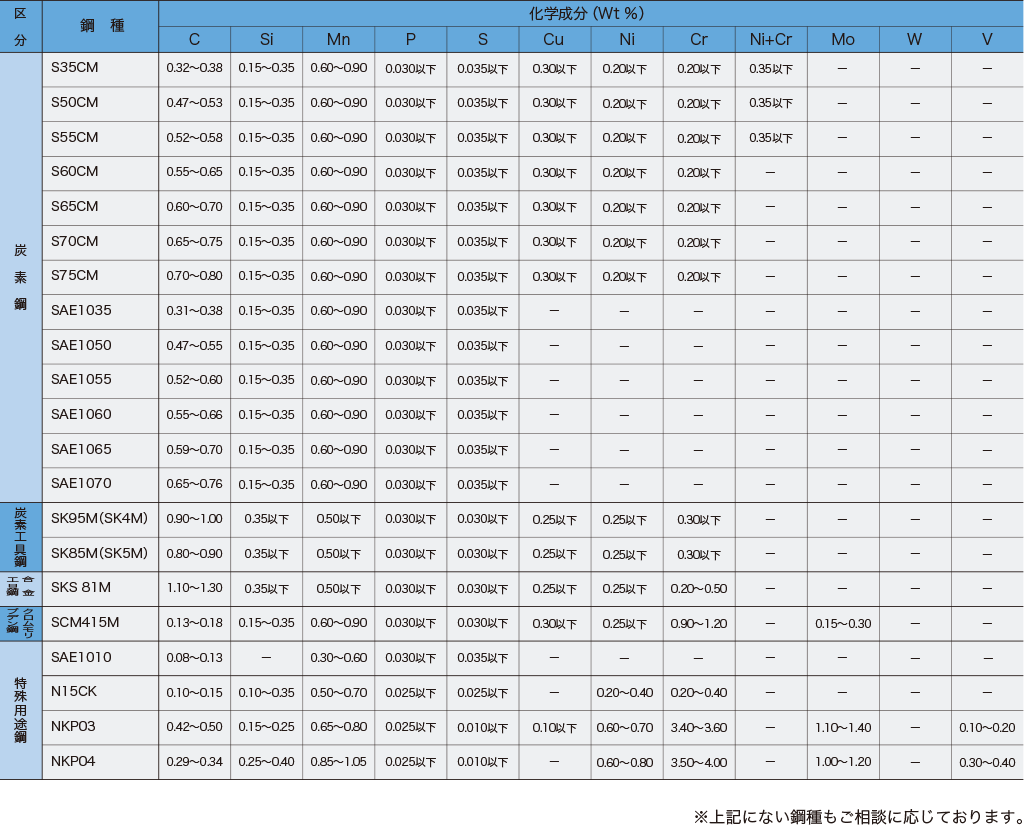Select Cr value 3.40~3.60 for NKP03
1024x830 pixels.
(699, 727)
